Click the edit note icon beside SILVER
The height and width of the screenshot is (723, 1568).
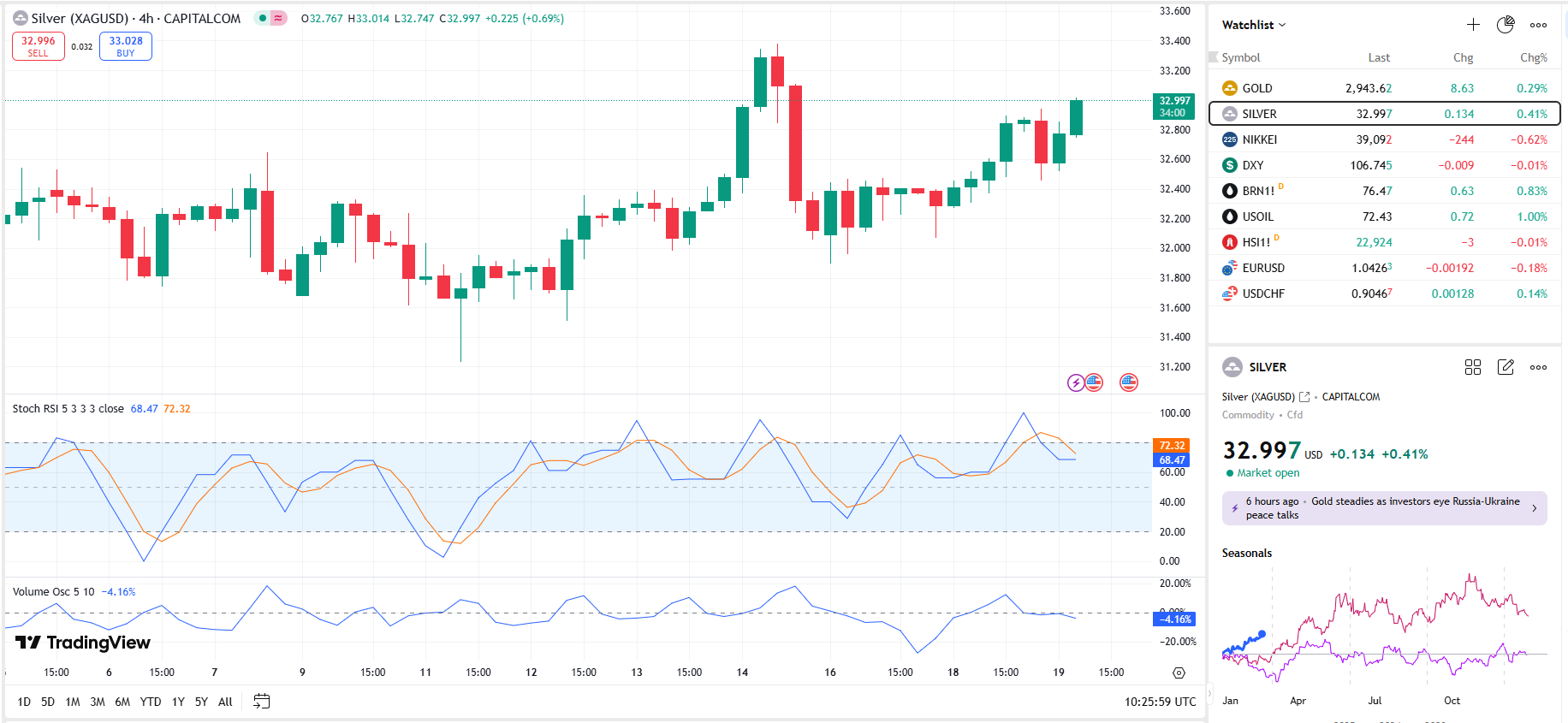click(x=1506, y=367)
